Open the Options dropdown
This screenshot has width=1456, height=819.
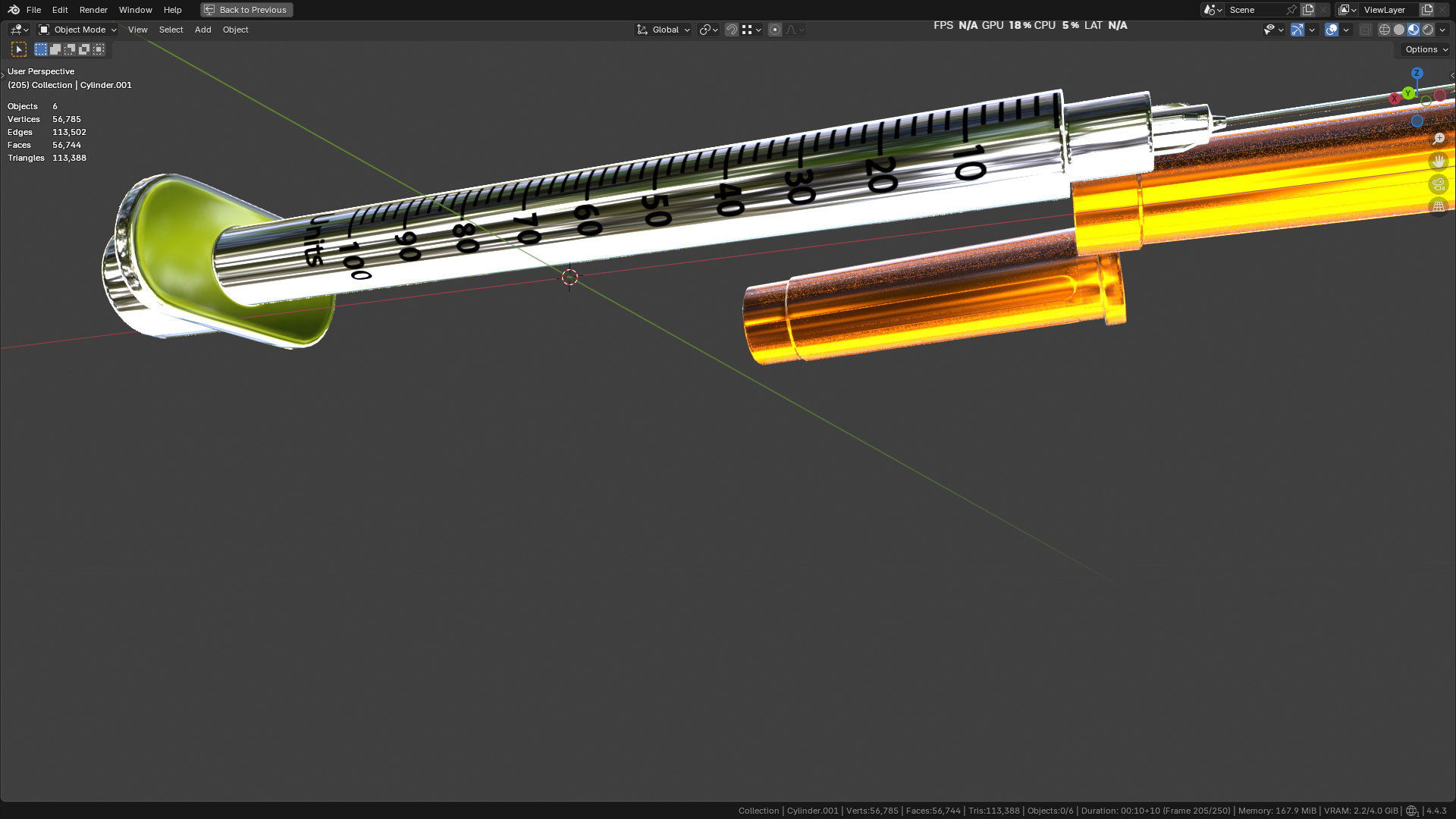point(1426,49)
